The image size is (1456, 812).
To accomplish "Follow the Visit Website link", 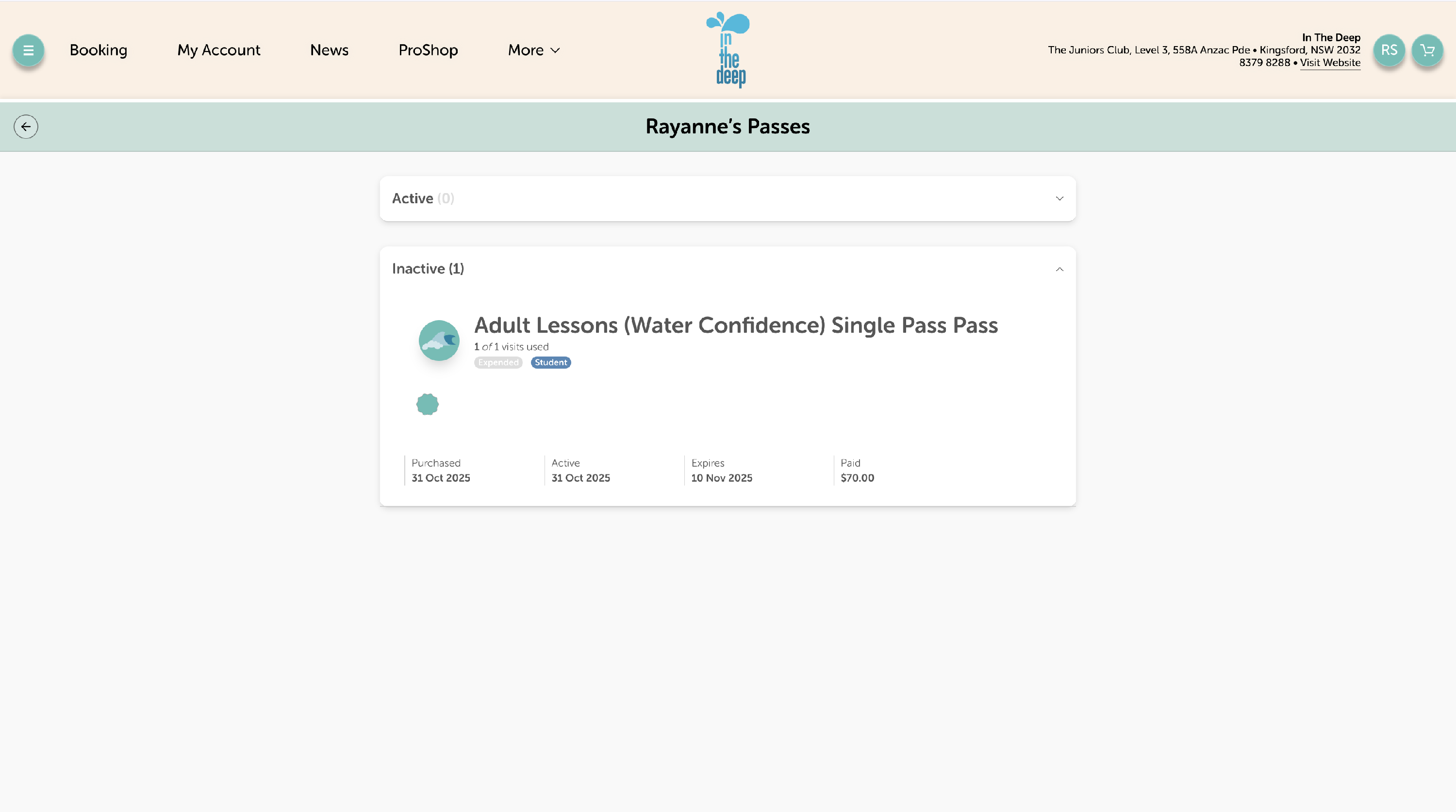I will [1329, 63].
